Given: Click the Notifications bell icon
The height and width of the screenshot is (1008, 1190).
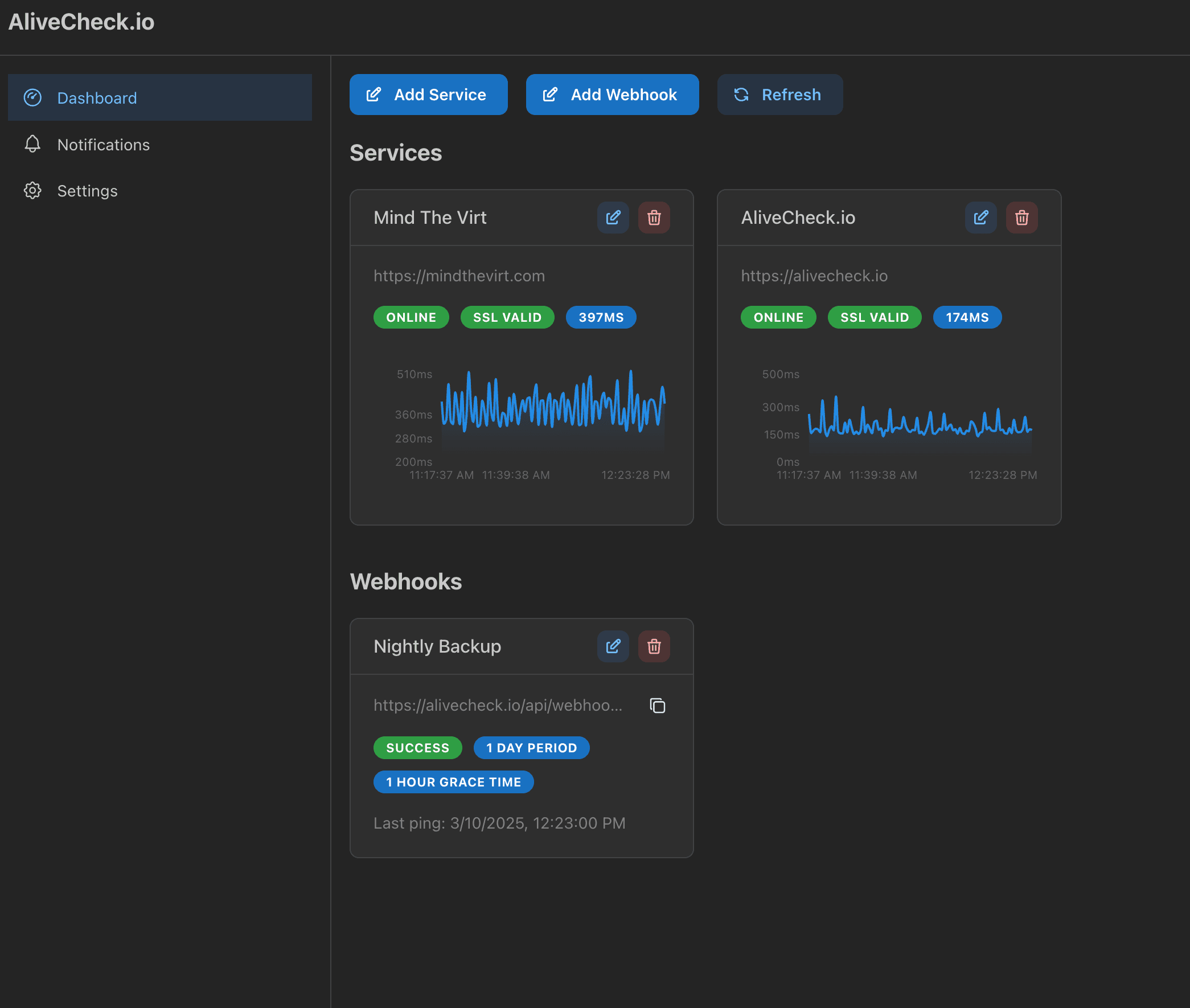Looking at the screenshot, I should [32, 144].
